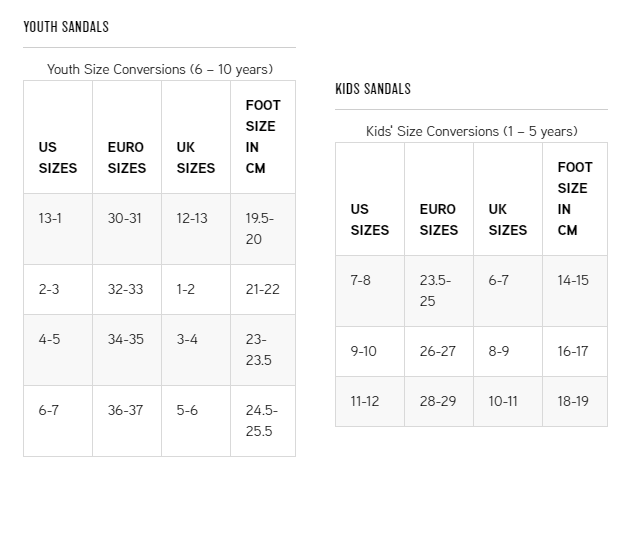Select the Youth Size Conversions caption
634x538 pixels.
pos(160,69)
